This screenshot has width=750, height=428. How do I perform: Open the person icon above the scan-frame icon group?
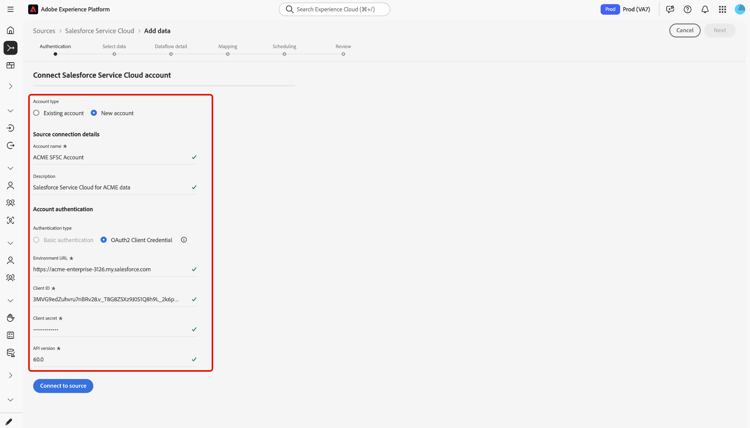tap(10, 186)
